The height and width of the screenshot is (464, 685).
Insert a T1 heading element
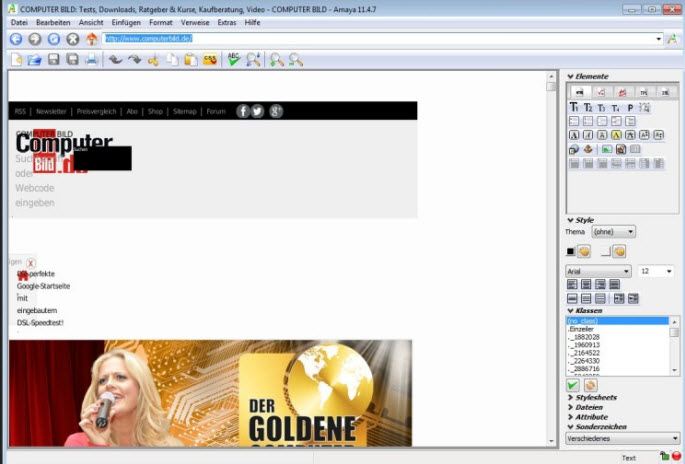(574, 107)
